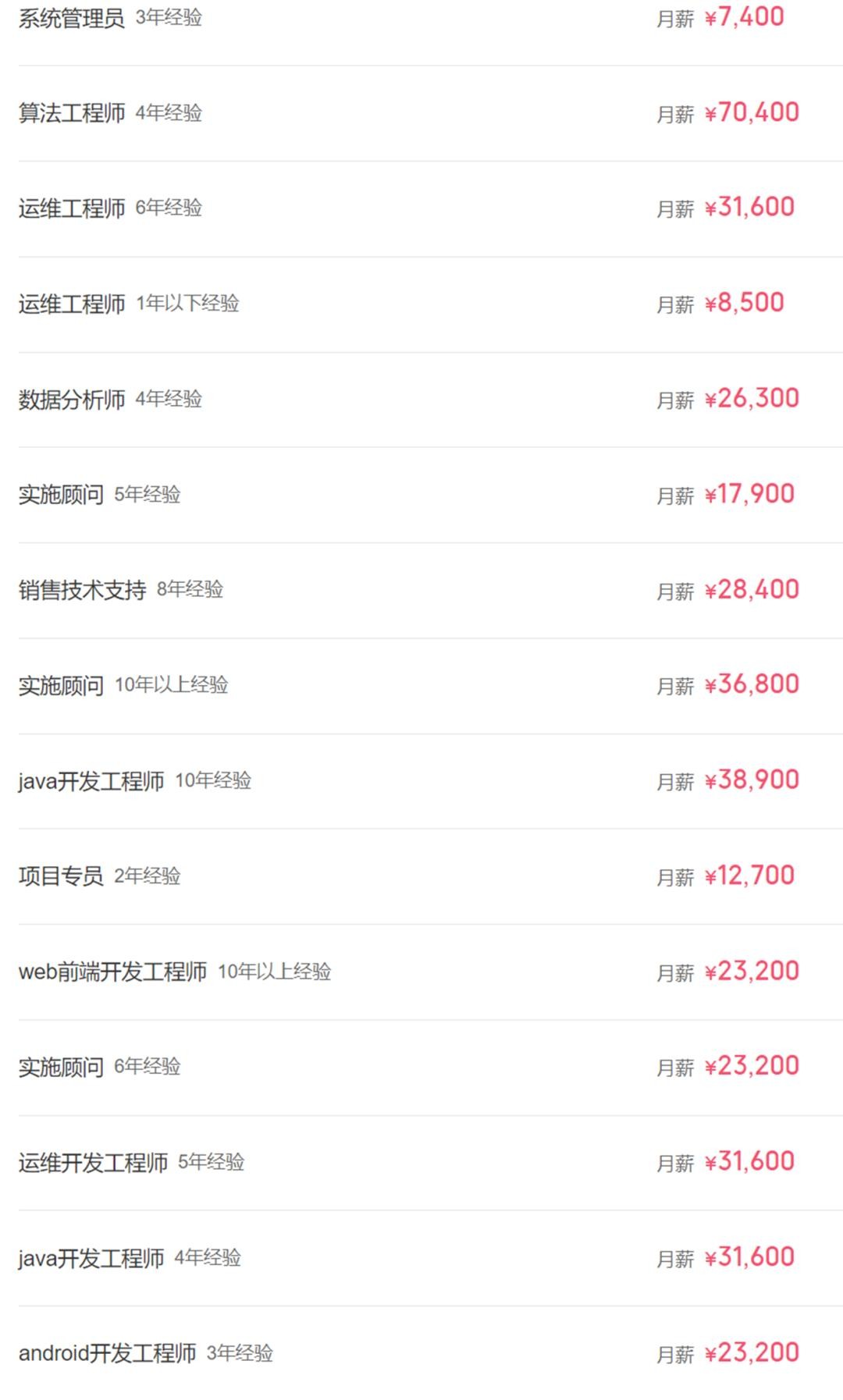Open 运维工程师 with 1年以下经验
843x1400 pixels.
point(72,304)
